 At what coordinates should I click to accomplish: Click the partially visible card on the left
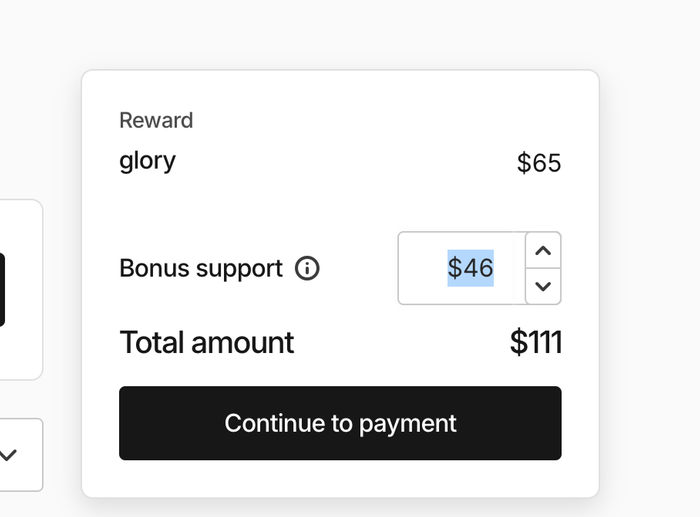tap(21, 289)
